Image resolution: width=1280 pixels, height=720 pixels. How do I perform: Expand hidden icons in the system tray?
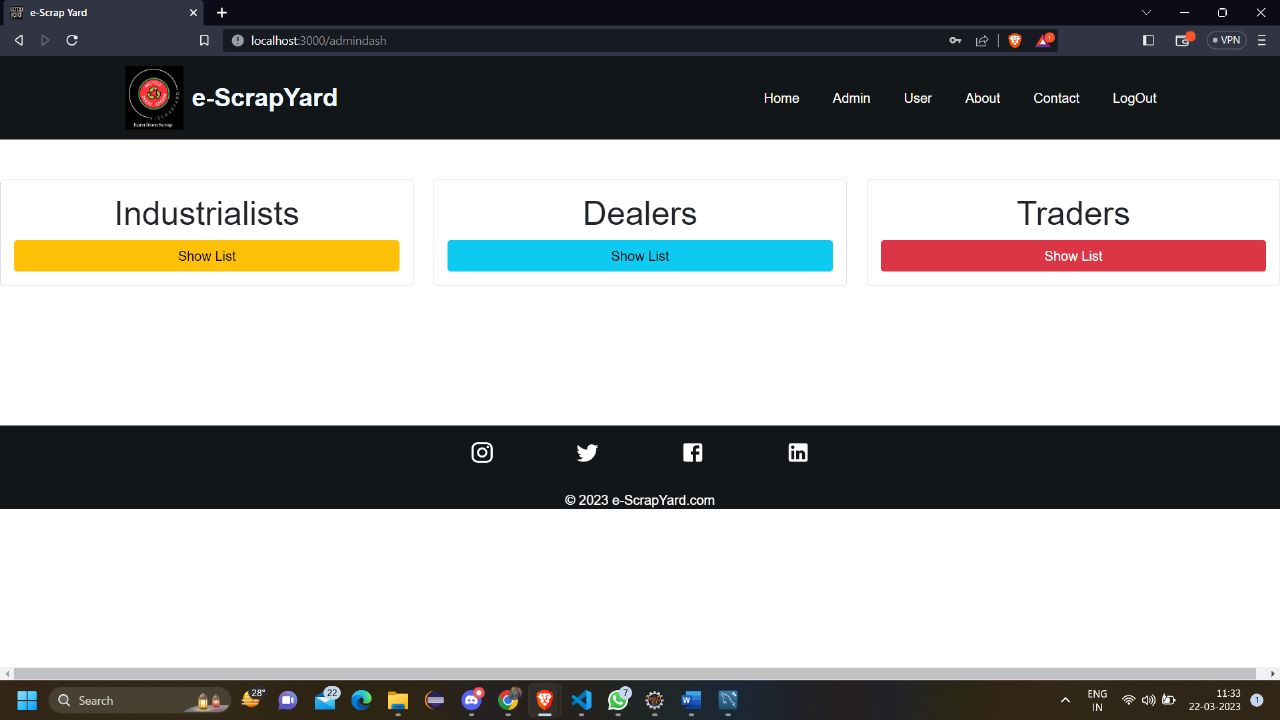(1065, 700)
